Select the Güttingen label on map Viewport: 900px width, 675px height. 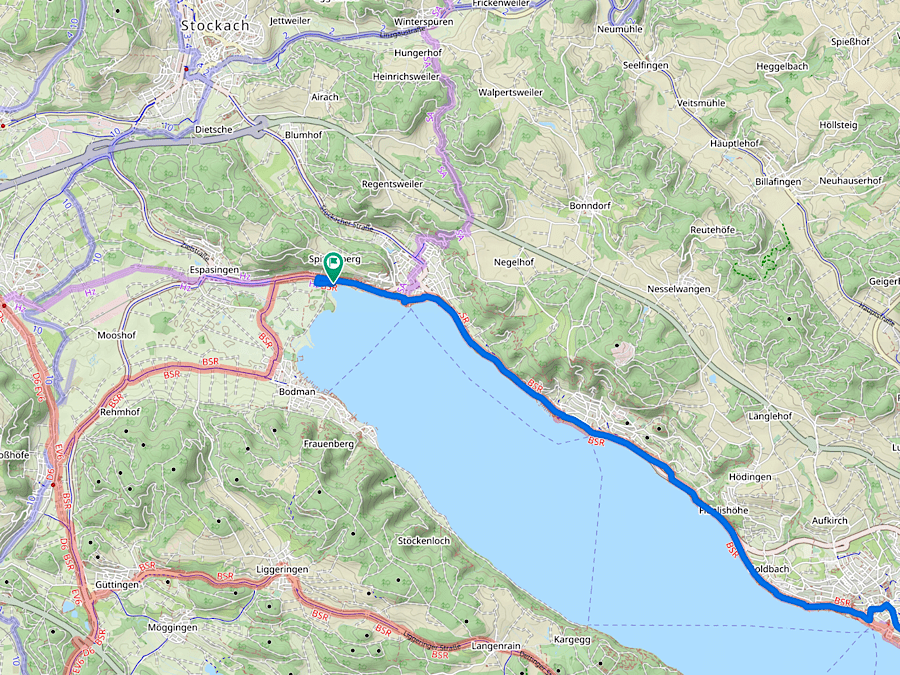(x=117, y=585)
